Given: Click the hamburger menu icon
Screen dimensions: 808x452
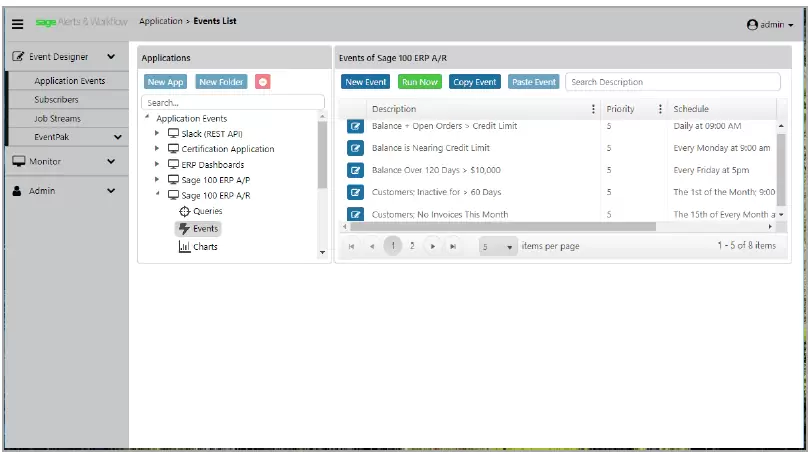Looking at the screenshot, I should coord(17,24).
